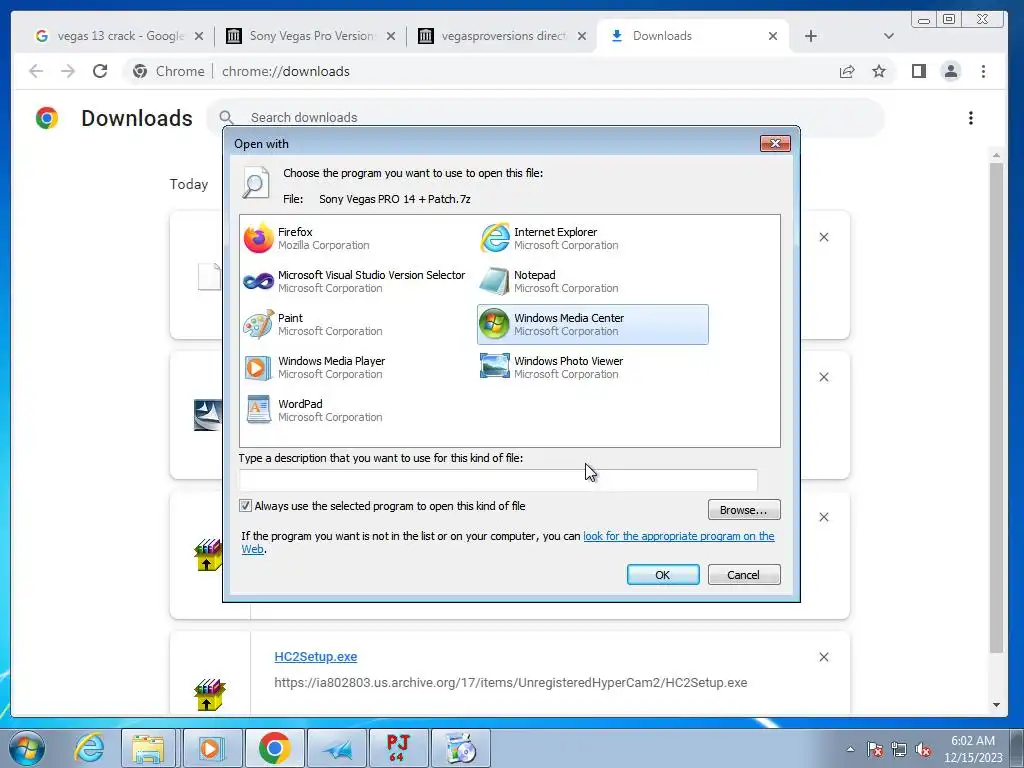Show hidden system tray icons

[x=850, y=749]
